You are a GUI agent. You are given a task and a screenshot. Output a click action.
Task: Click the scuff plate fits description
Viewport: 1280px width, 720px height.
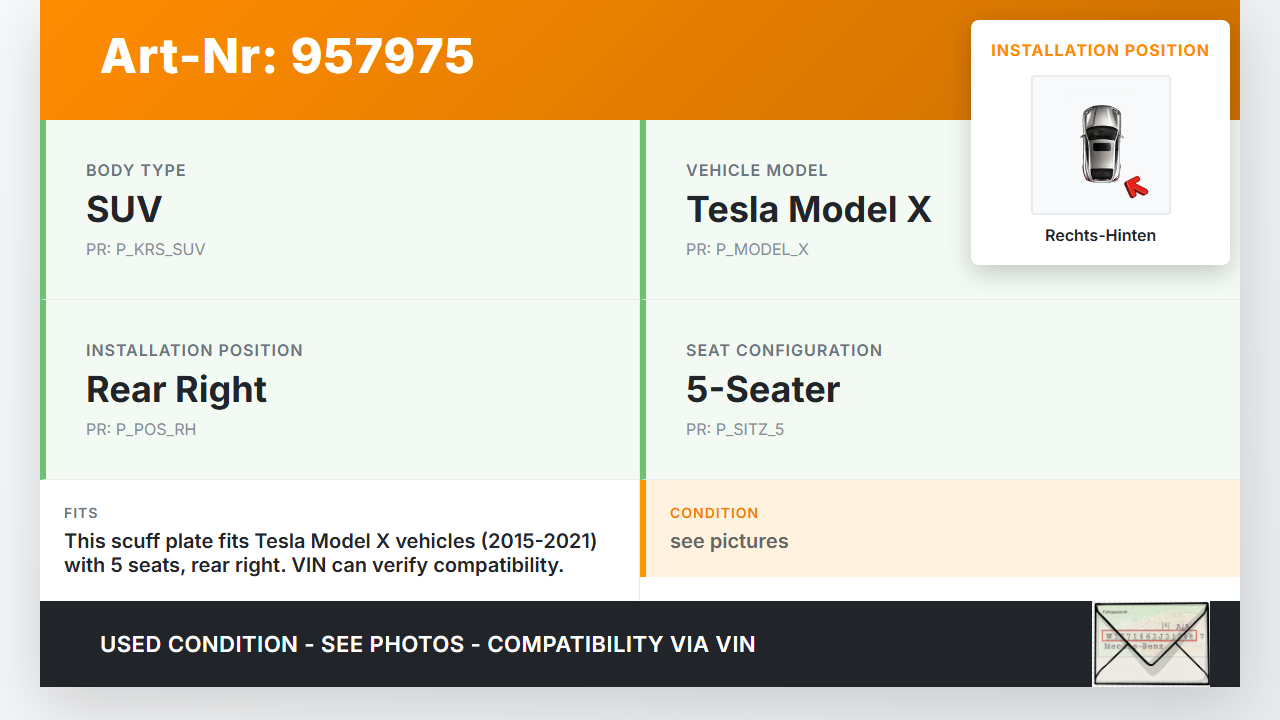330,553
